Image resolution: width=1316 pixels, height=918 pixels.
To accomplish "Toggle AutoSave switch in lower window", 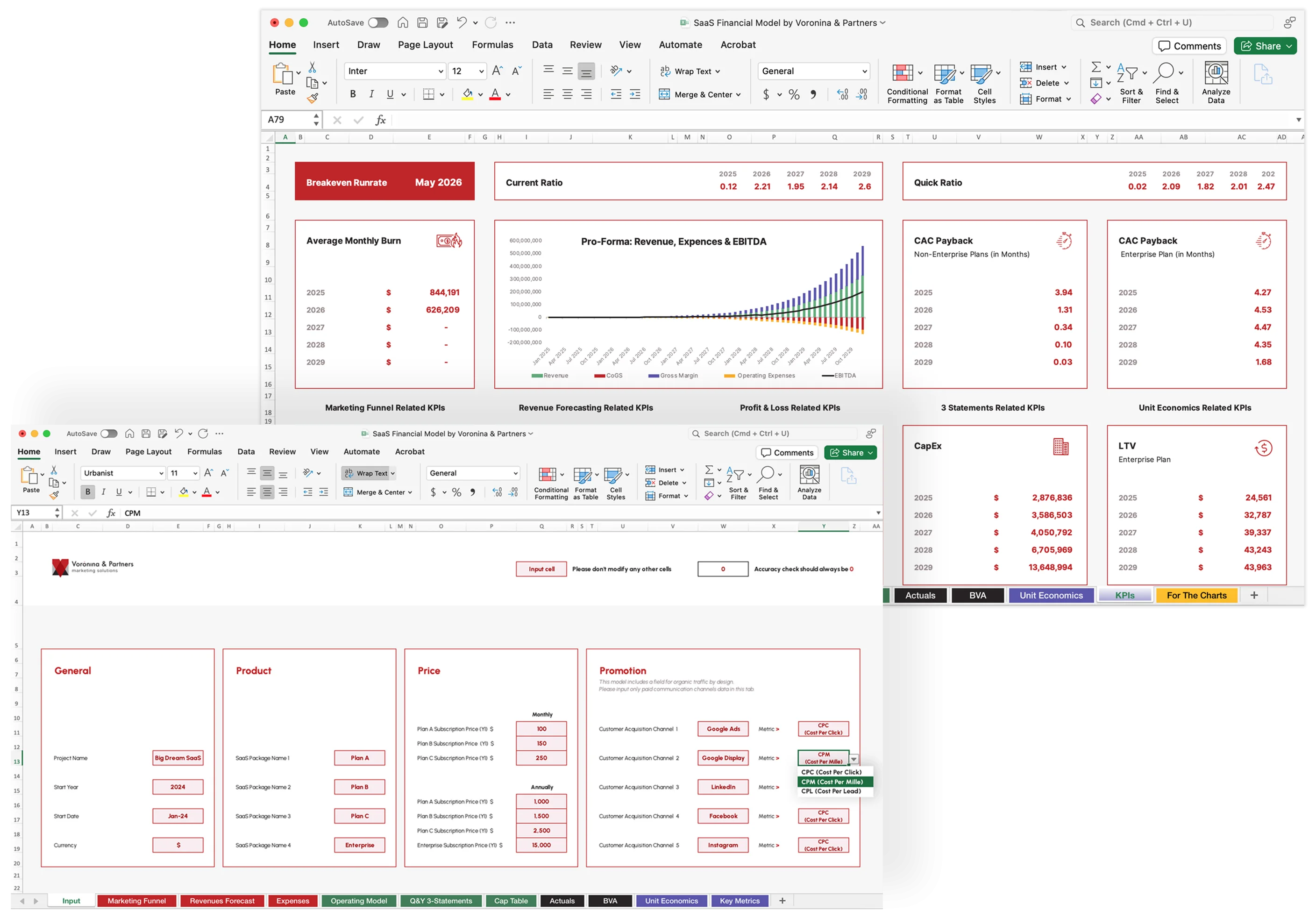I will [x=109, y=434].
